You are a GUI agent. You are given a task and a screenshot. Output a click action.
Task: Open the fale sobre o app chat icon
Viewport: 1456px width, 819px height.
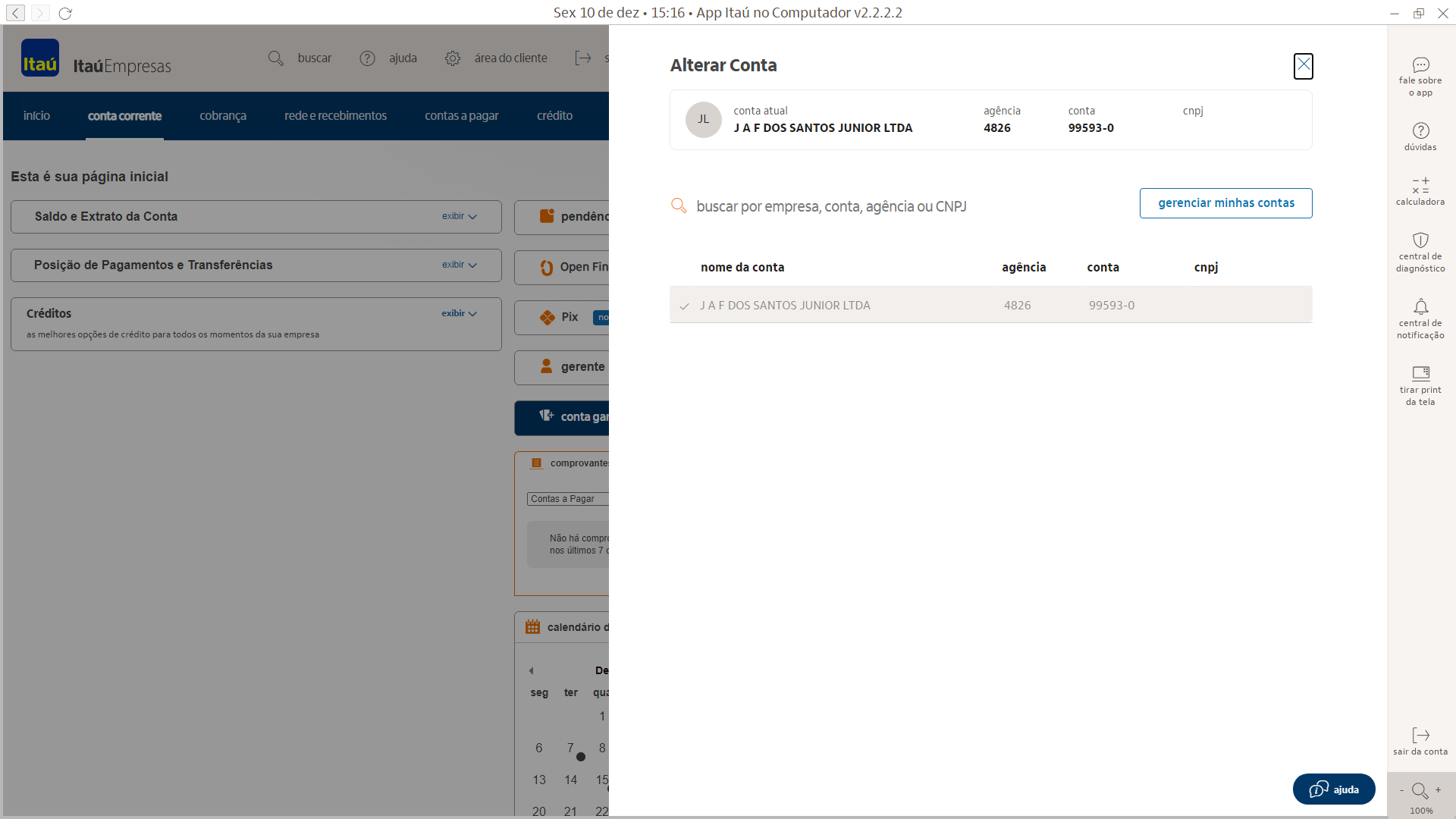(1420, 66)
